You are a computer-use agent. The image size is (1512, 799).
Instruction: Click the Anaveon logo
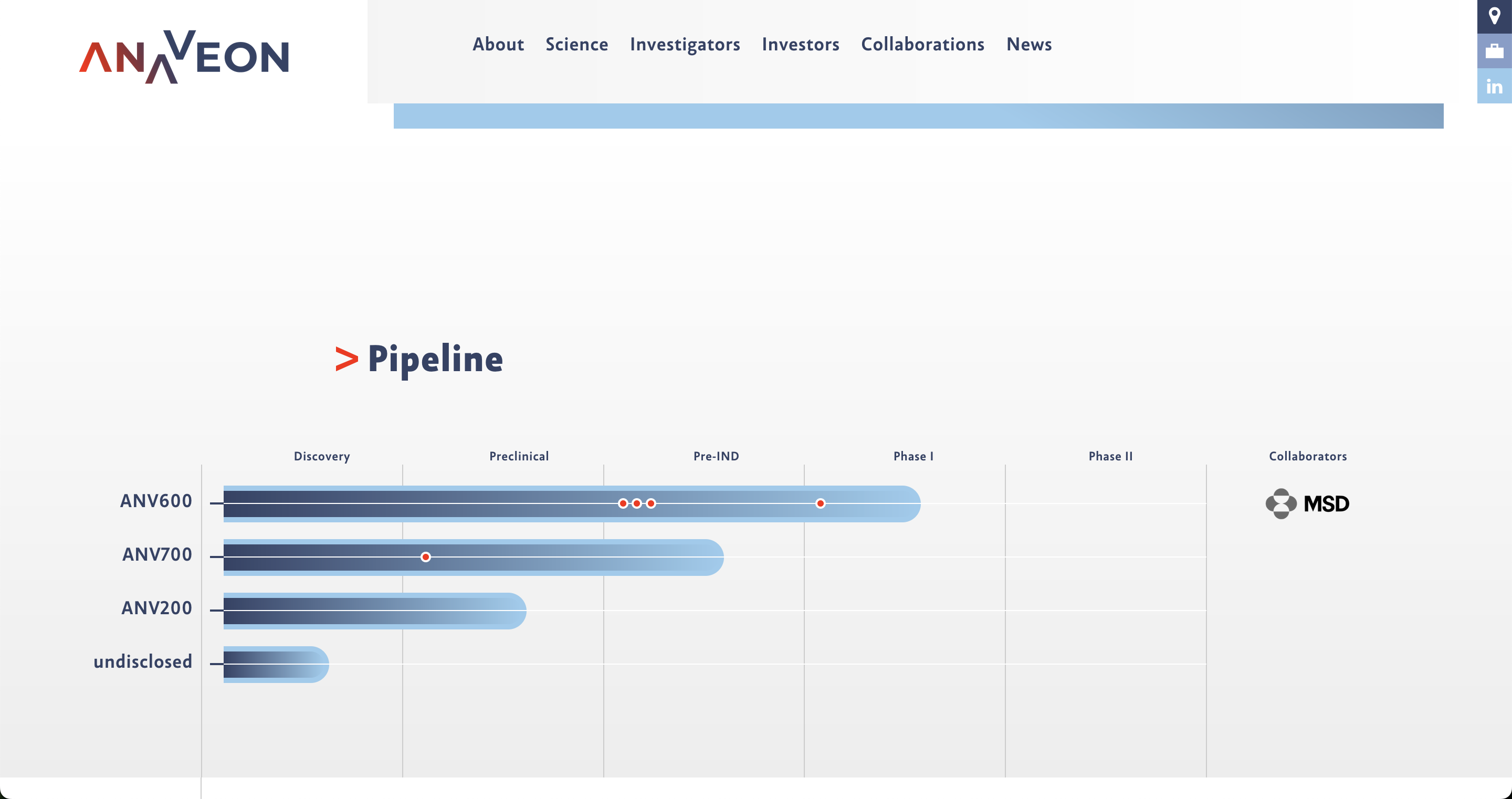tap(184, 57)
